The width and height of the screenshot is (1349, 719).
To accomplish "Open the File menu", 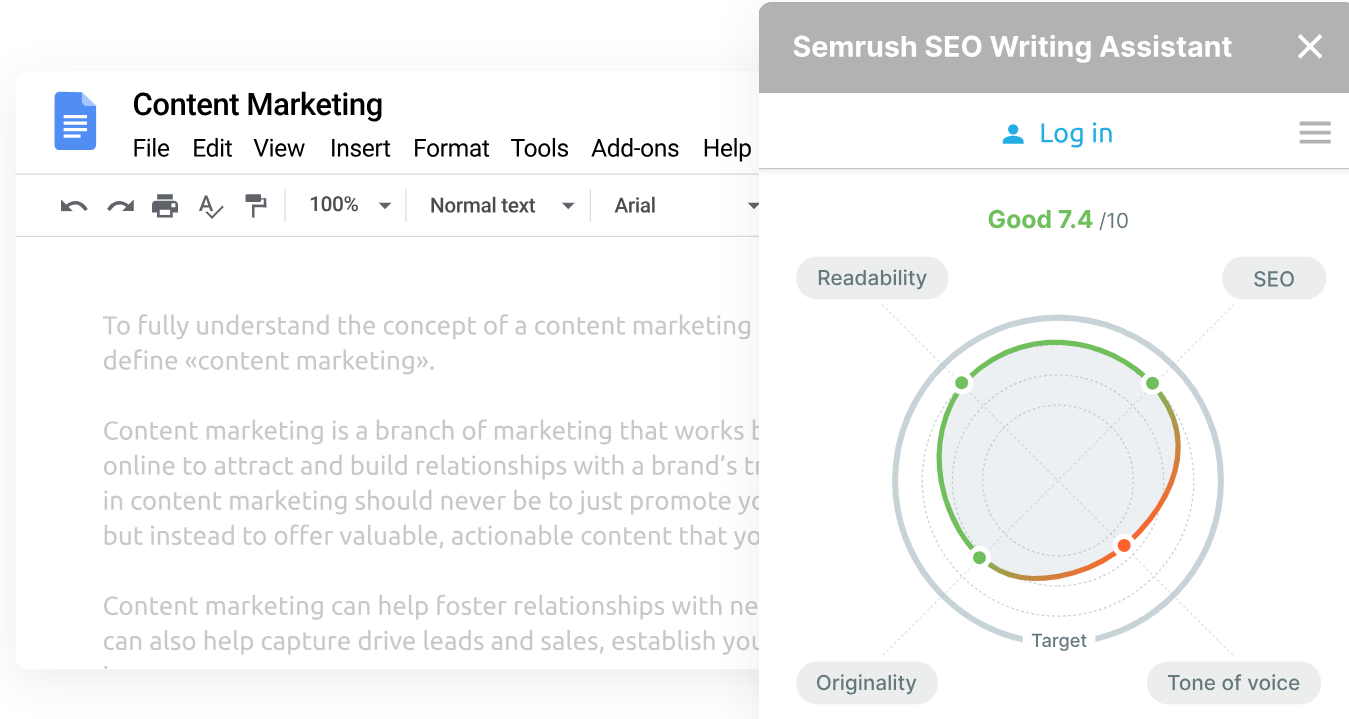I will coord(151,149).
